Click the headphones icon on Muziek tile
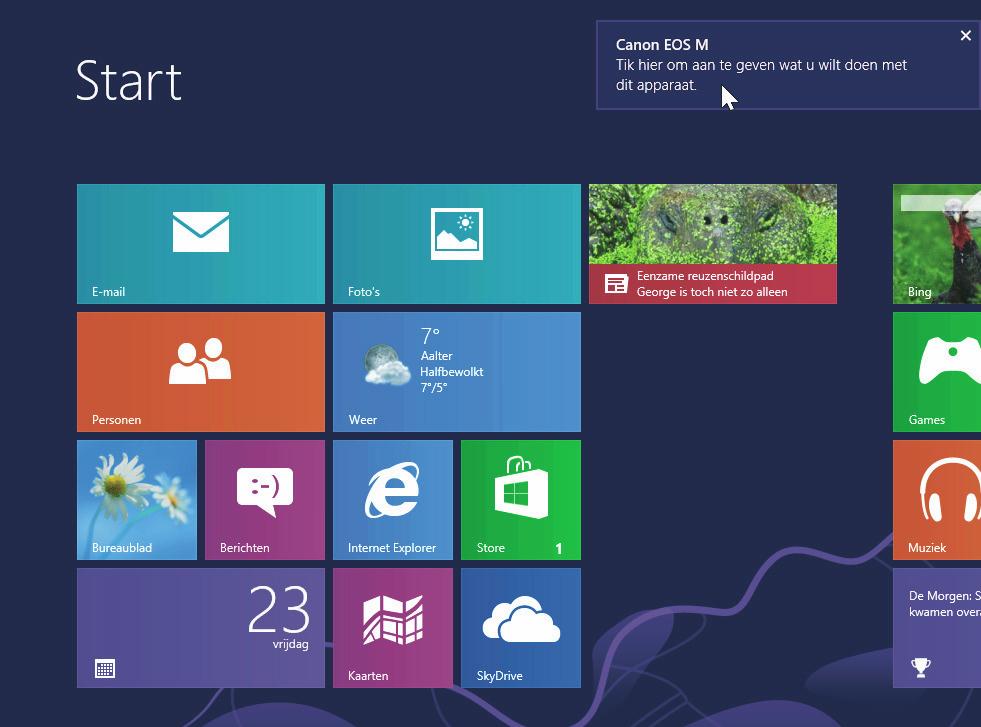 click(950, 490)
